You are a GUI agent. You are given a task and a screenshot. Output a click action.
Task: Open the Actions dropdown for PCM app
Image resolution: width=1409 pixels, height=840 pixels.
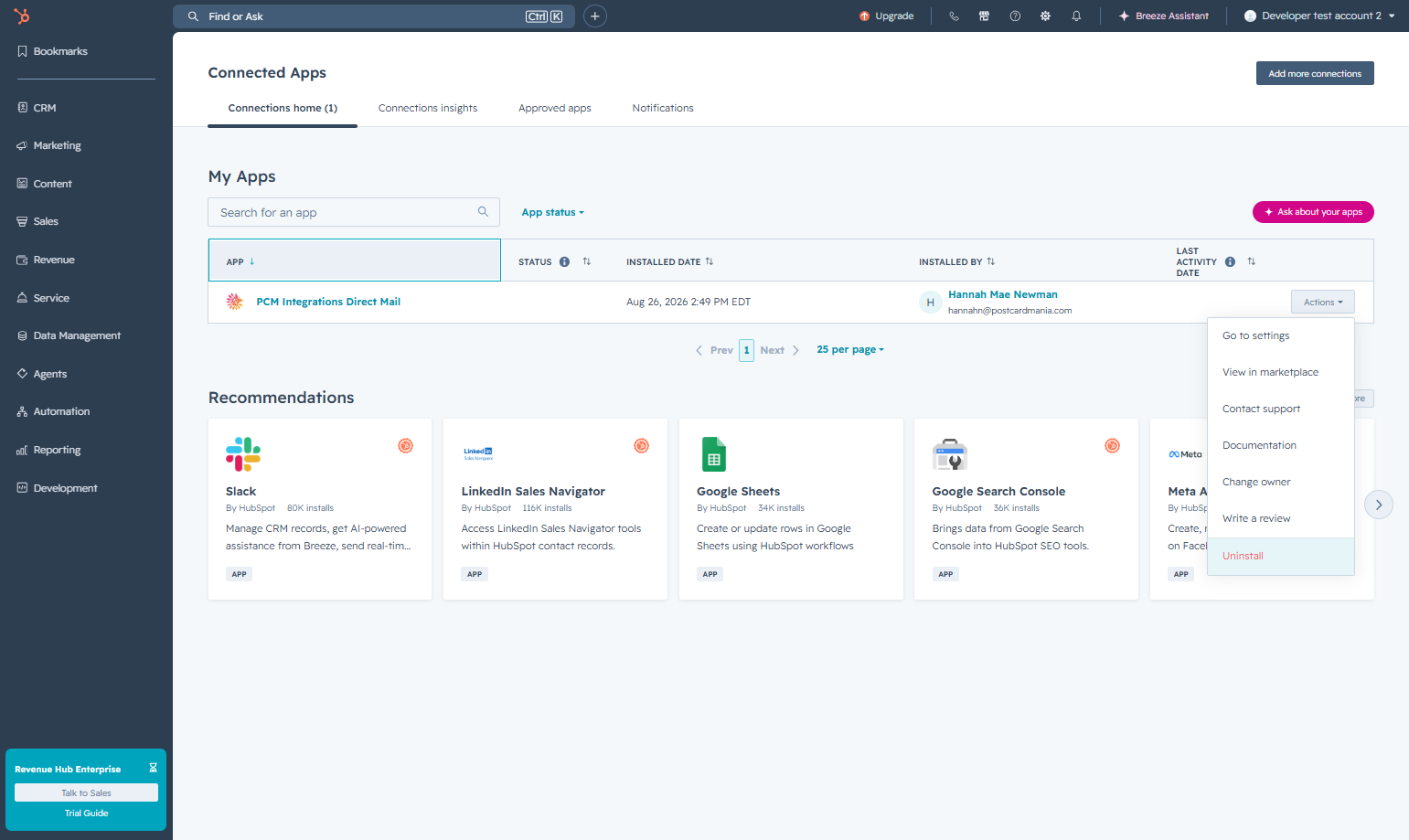[x=1322, y=303]
